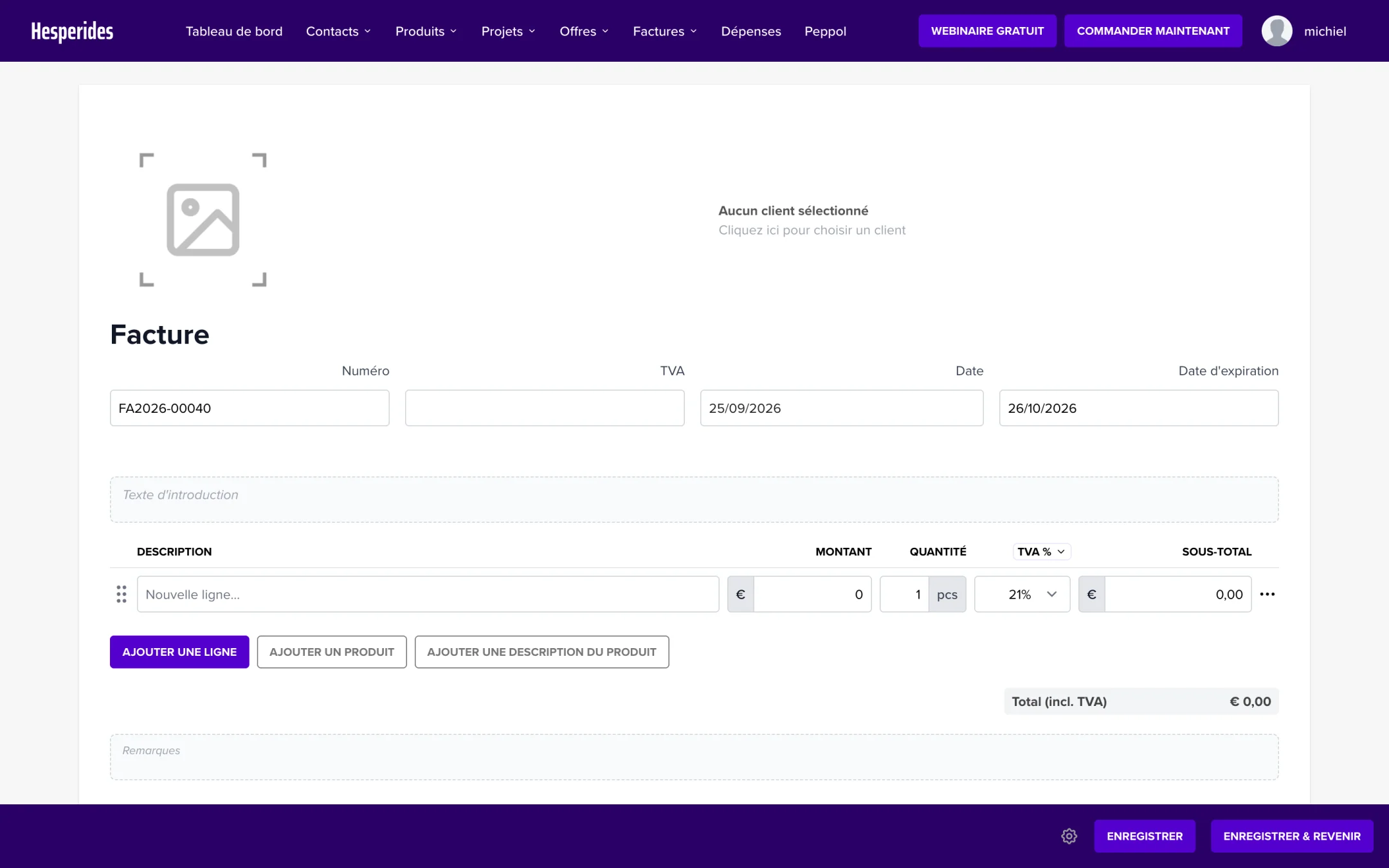1389x868 pixels.
Task: Click the Sous-total field showing 0,00
Action: 1178,594
